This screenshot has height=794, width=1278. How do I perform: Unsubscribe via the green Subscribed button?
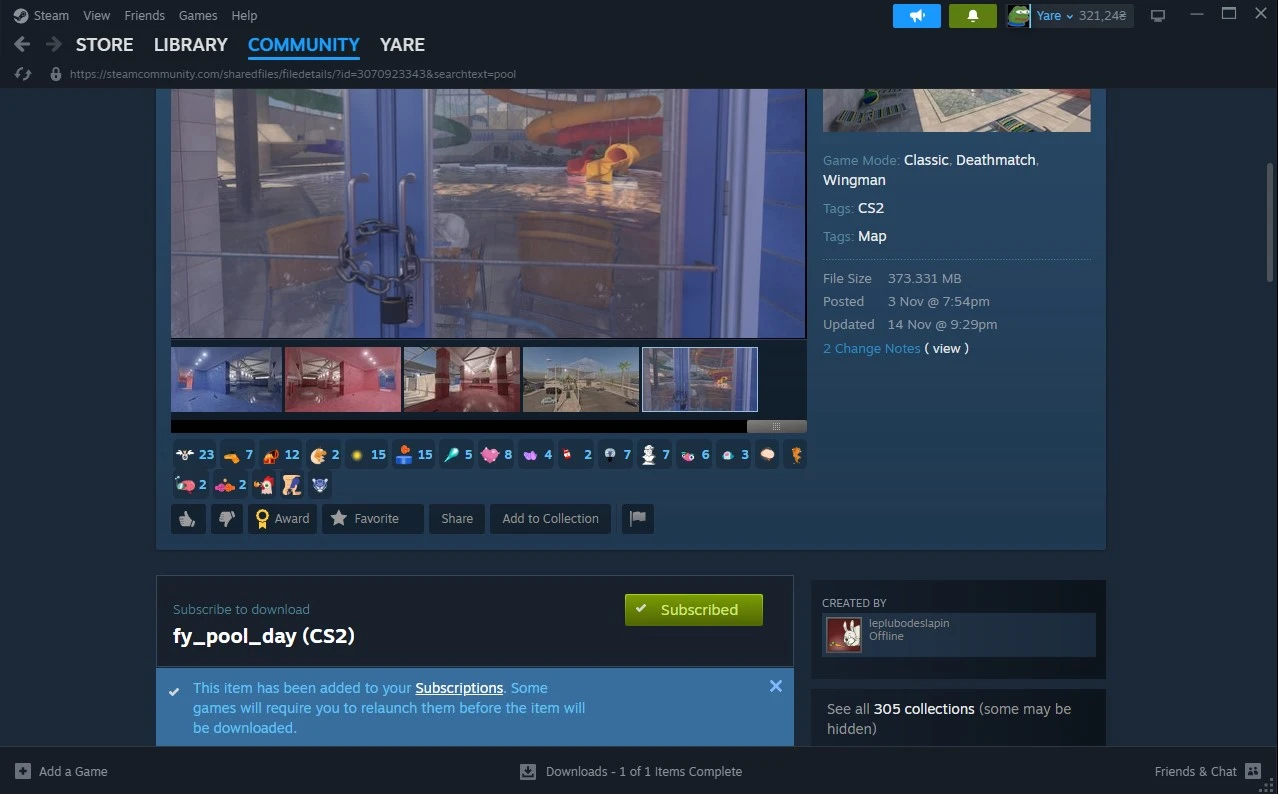pyautogui.click(x=693, y=610)
